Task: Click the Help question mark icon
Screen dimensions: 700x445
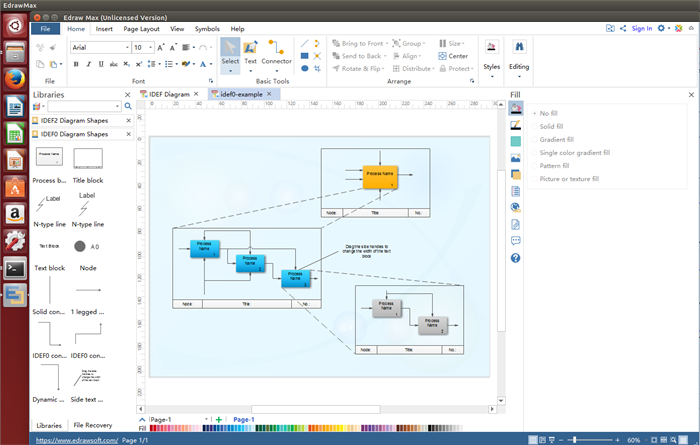Action: 515,258
